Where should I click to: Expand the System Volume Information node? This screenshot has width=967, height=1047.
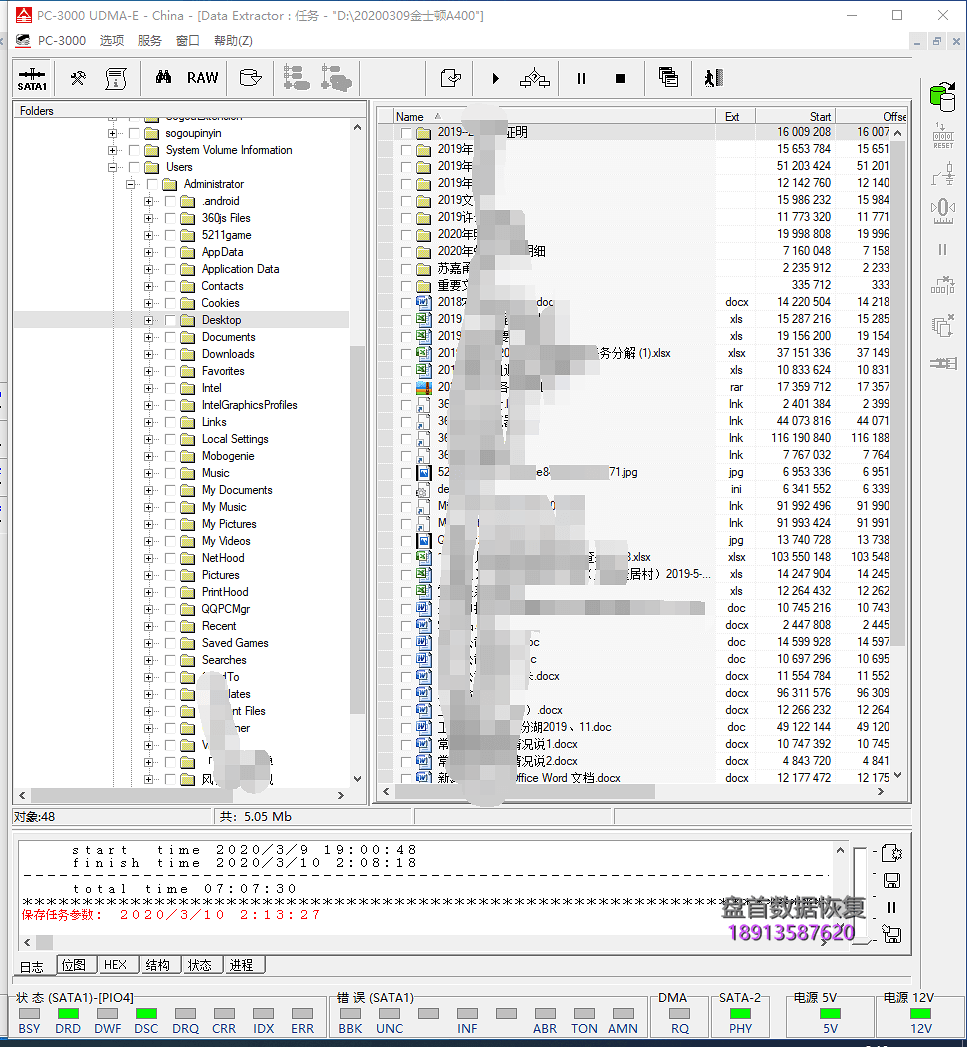coord(112,150)
